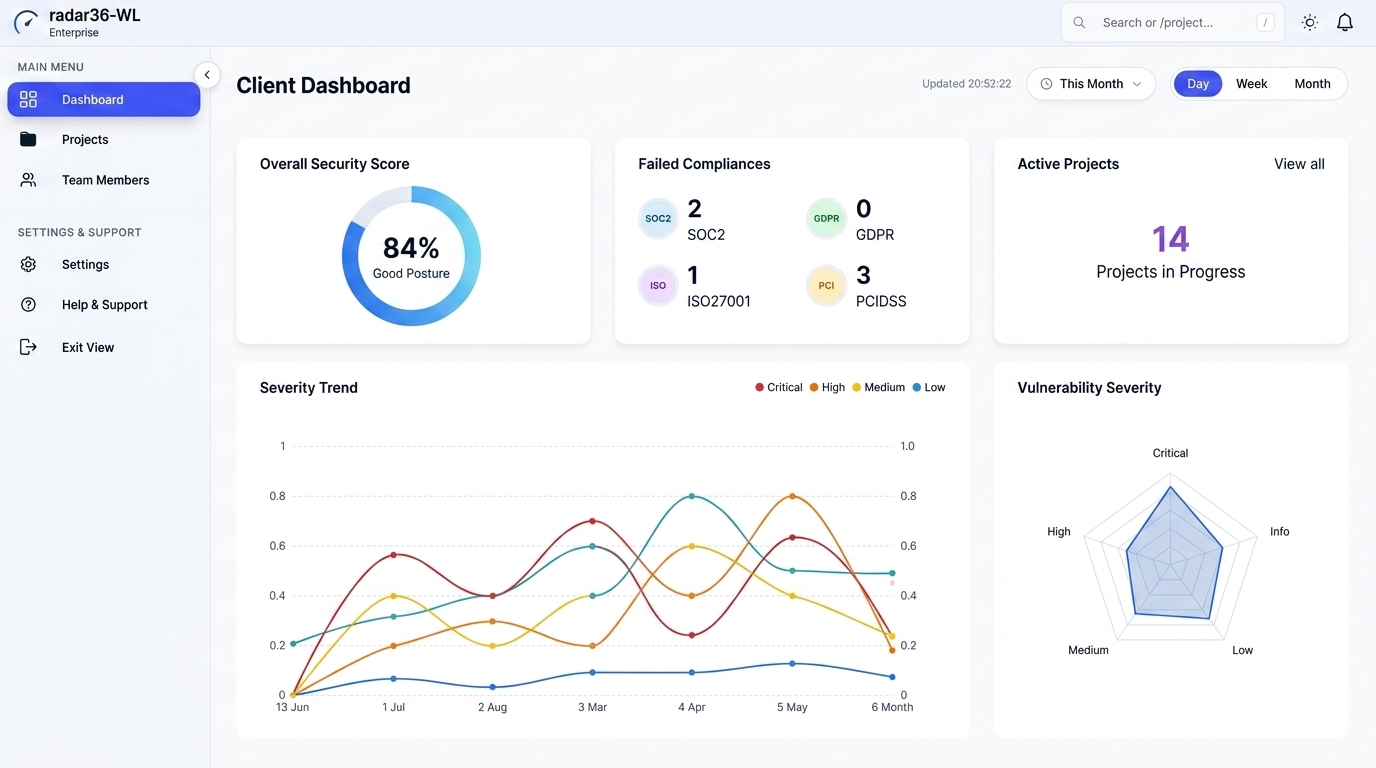Click the Updated 20:52:22 timestamp
This screenshot has width=1376, height=768.
point(966,84)
